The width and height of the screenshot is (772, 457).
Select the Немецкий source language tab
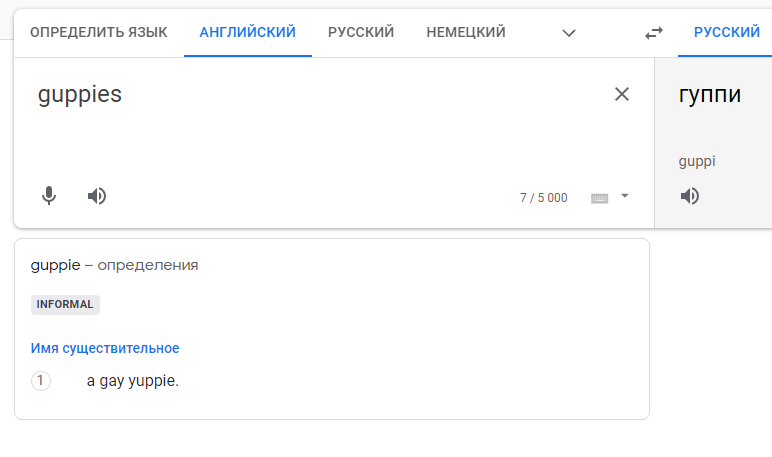(x=466, y=33)
